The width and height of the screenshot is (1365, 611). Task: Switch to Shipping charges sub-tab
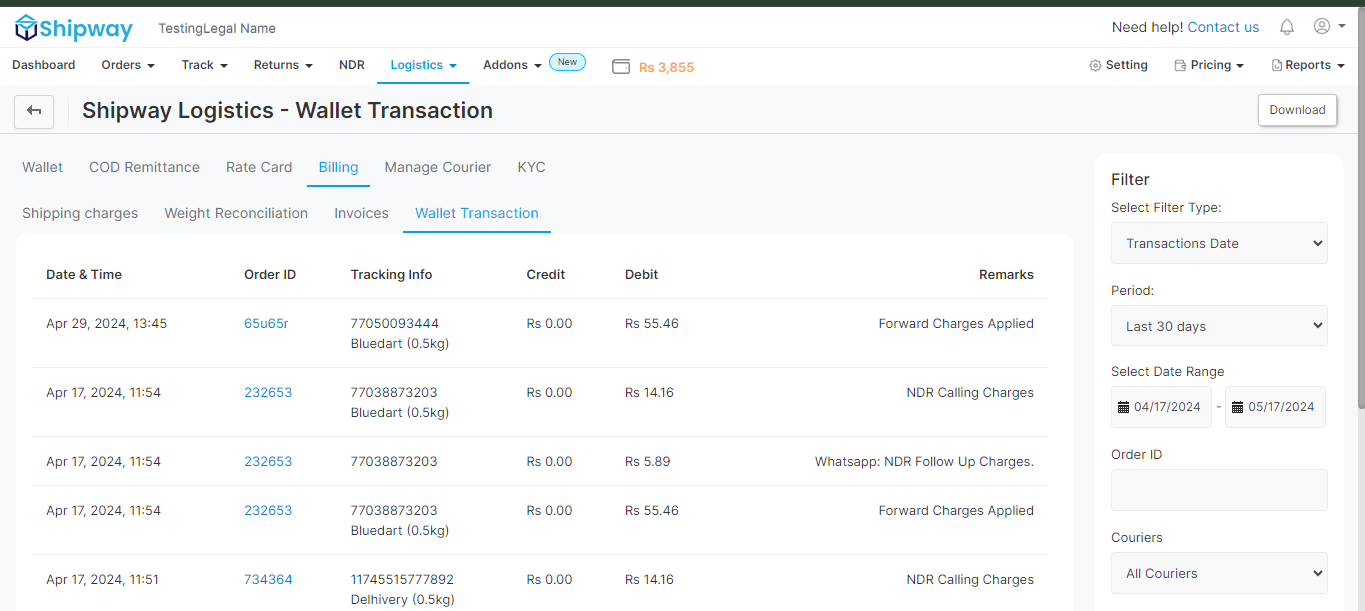click(80, 213)
